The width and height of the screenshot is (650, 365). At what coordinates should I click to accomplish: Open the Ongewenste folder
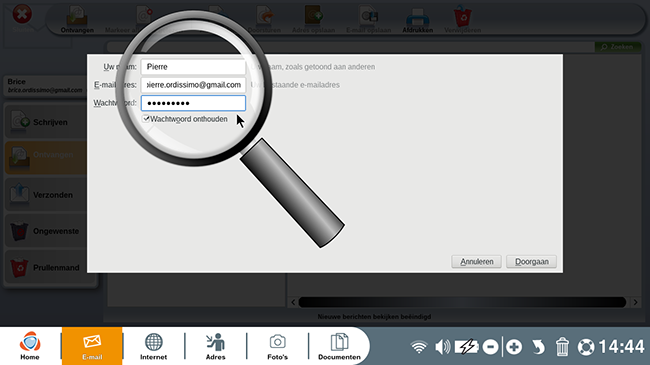coord(46,231)
